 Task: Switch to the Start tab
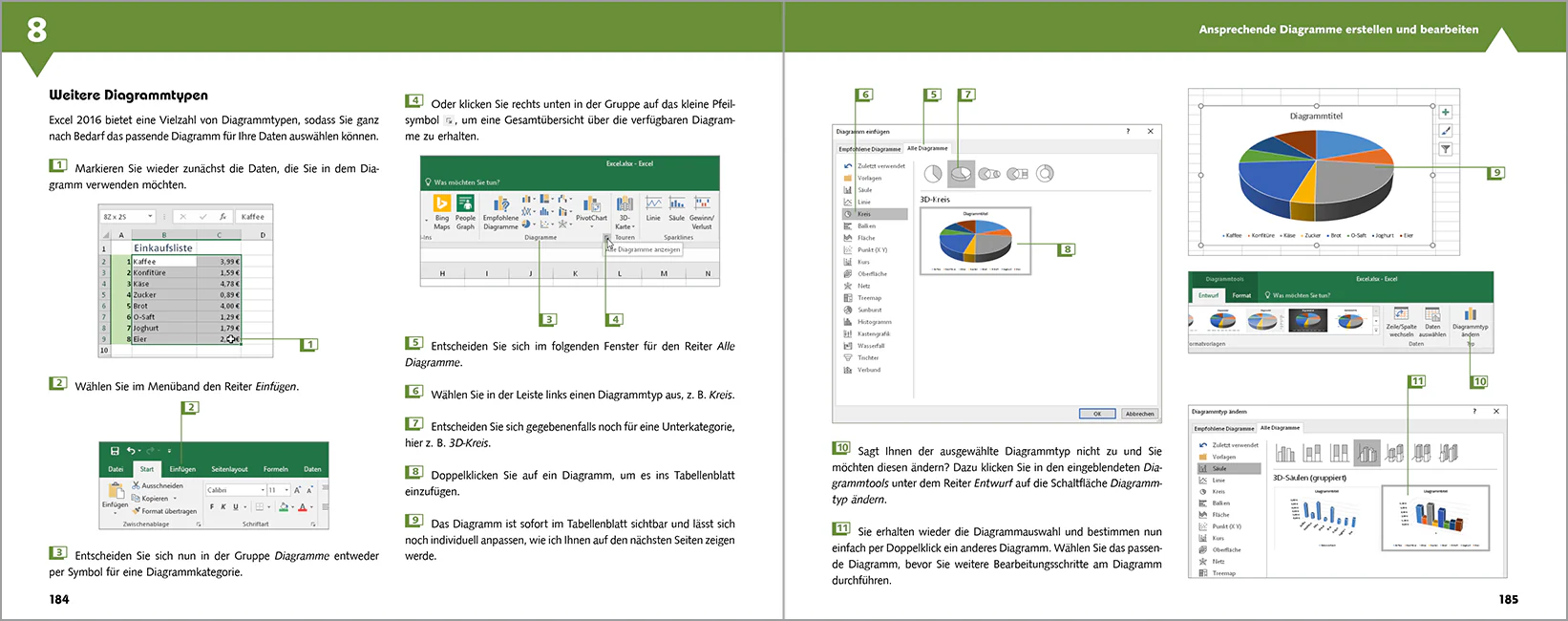147,469
